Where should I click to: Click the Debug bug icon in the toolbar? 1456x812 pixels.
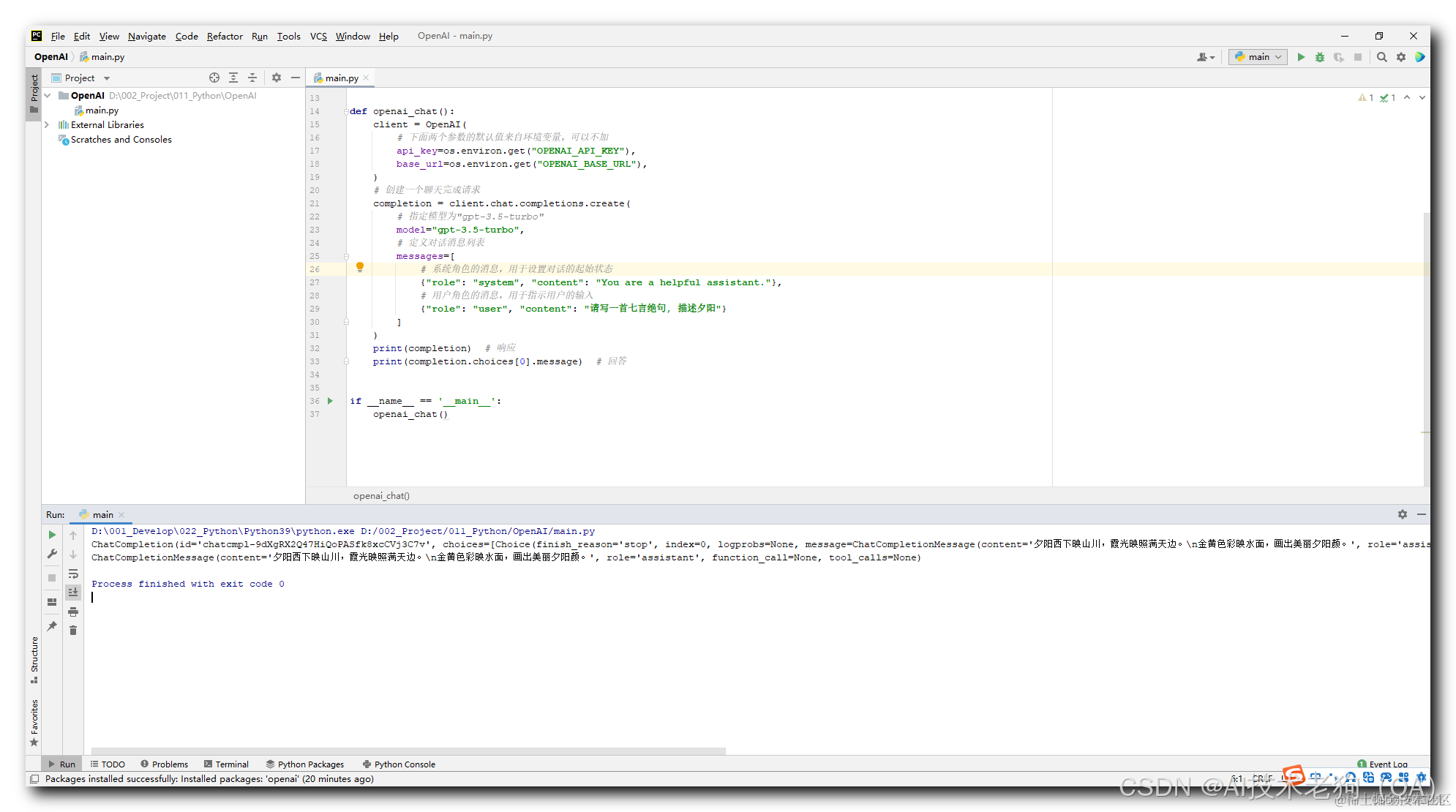(x=1320, y=57)
